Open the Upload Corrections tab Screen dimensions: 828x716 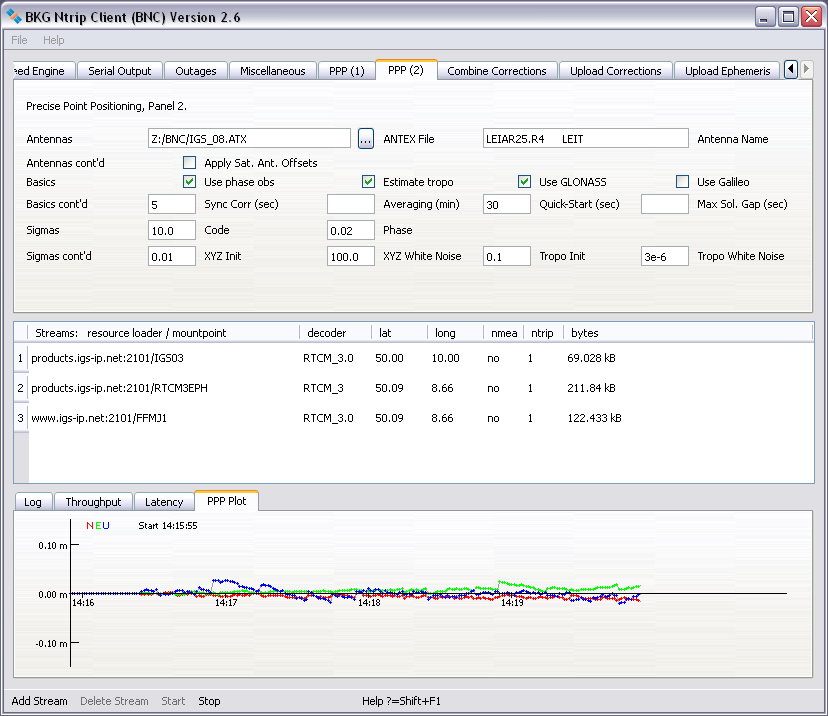(616, 71)
